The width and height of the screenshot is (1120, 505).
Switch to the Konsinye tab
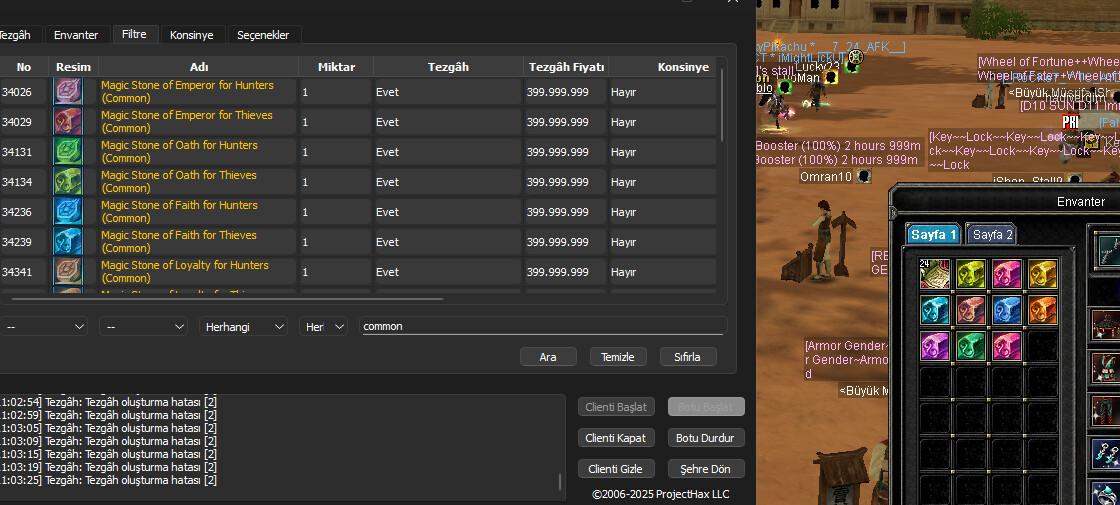coord(191,35)
